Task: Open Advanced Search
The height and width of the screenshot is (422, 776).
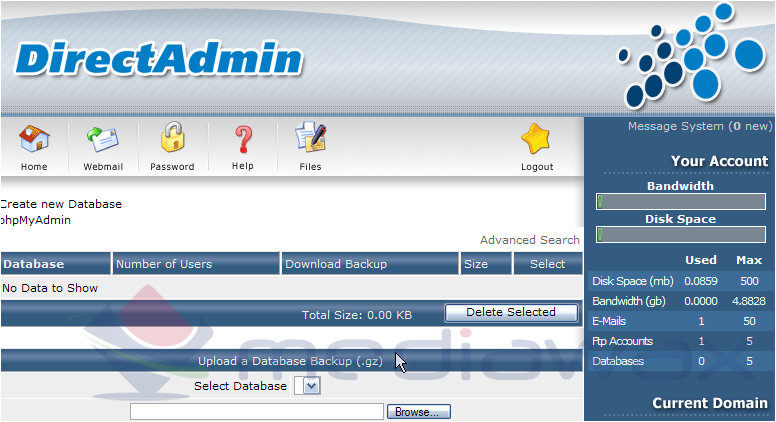Action: (530, 240)
